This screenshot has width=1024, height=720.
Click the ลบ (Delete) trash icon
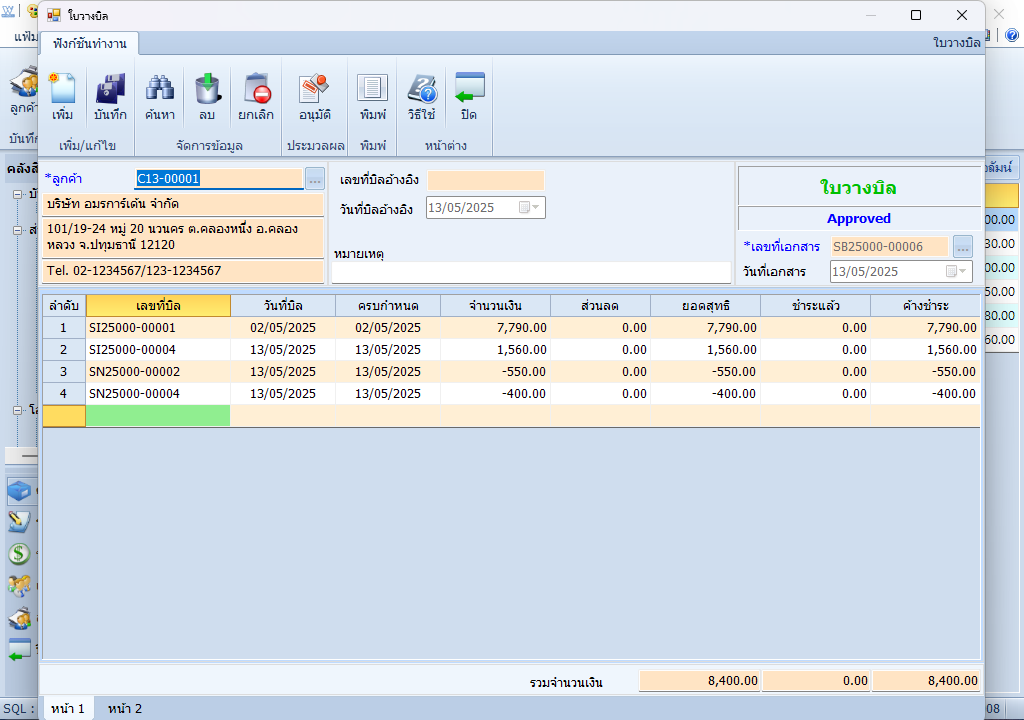click(x=207, y=97)
